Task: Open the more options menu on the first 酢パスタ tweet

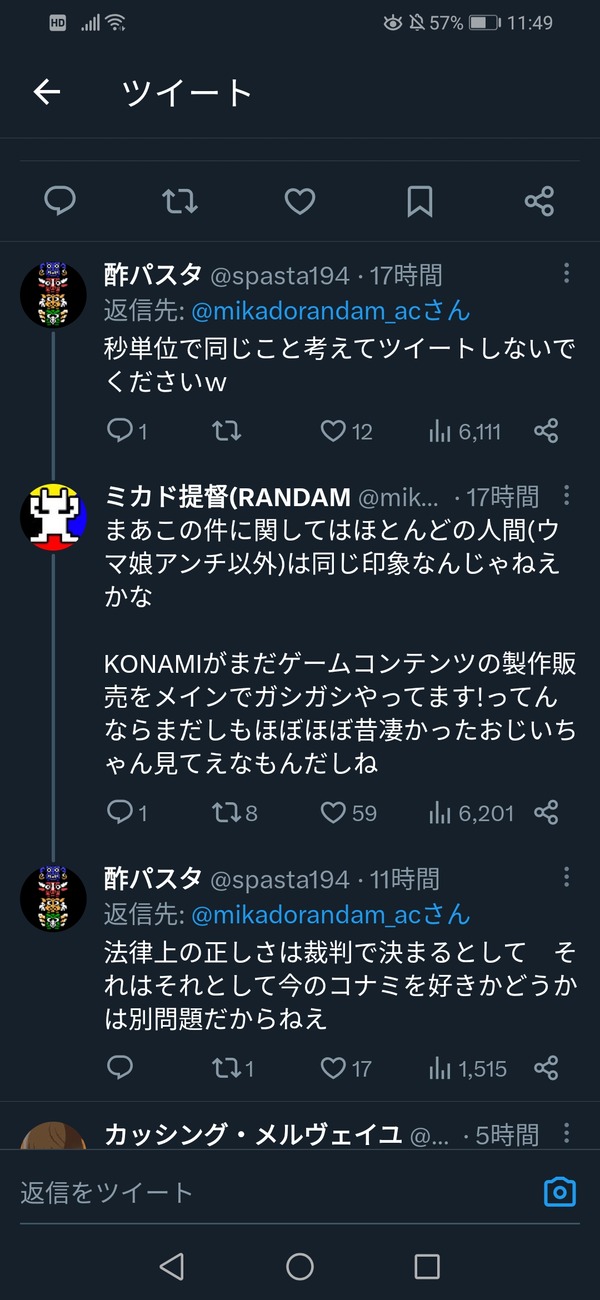Action: click(566, 273)
